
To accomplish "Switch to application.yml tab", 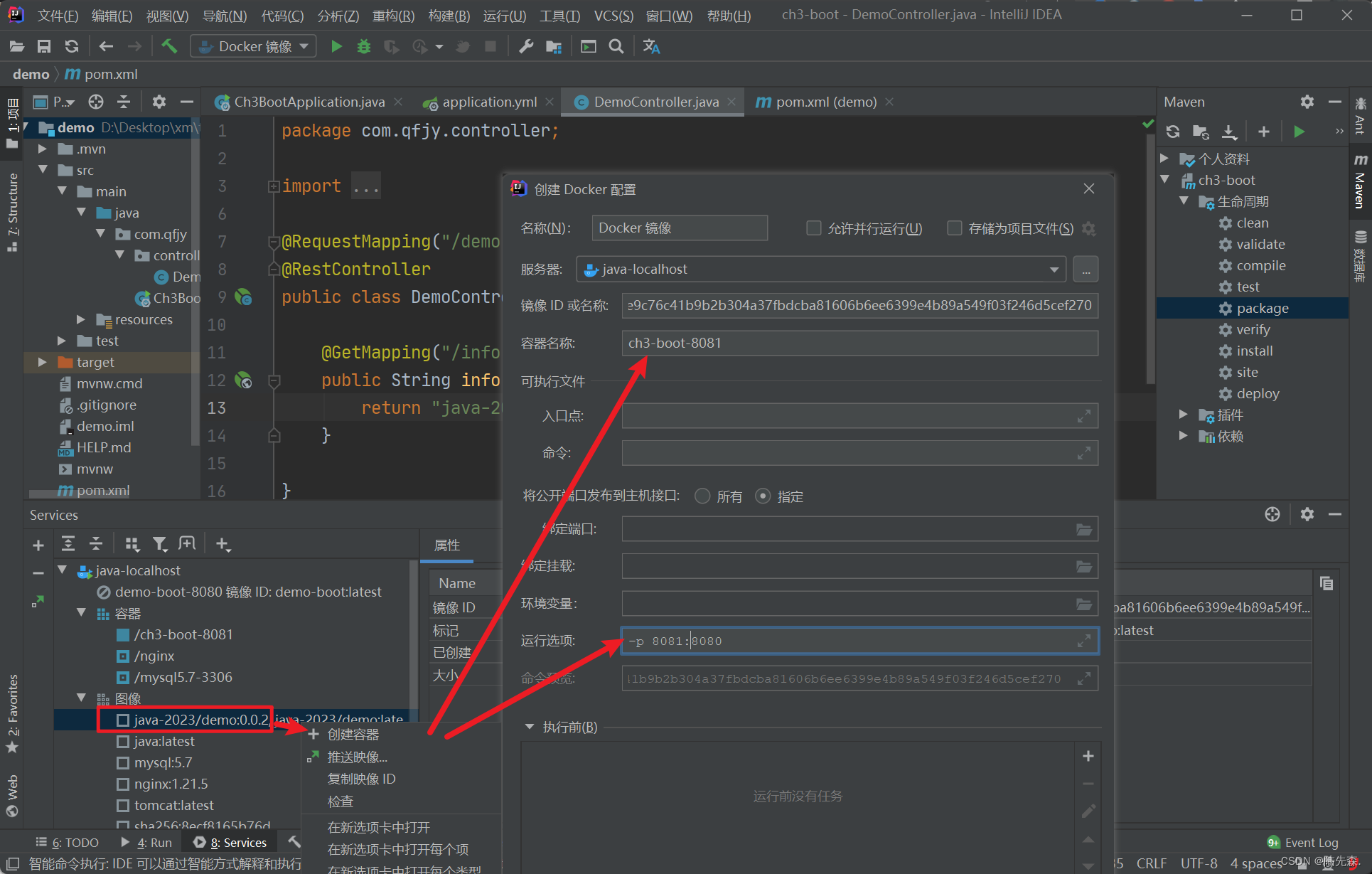I will click(489, 102).
